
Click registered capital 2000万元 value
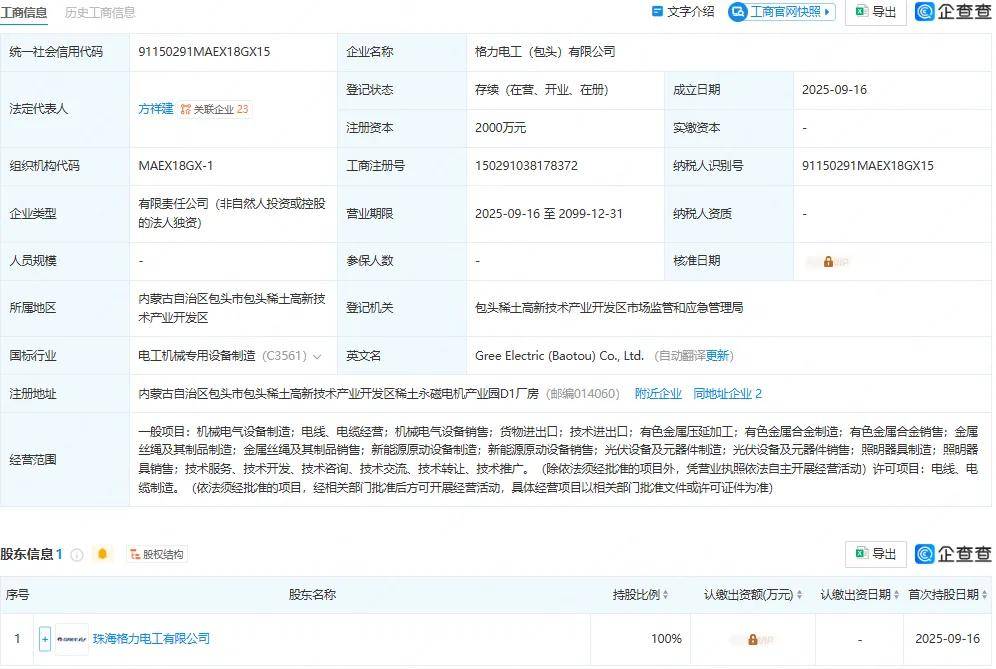(x=501, y=128)
